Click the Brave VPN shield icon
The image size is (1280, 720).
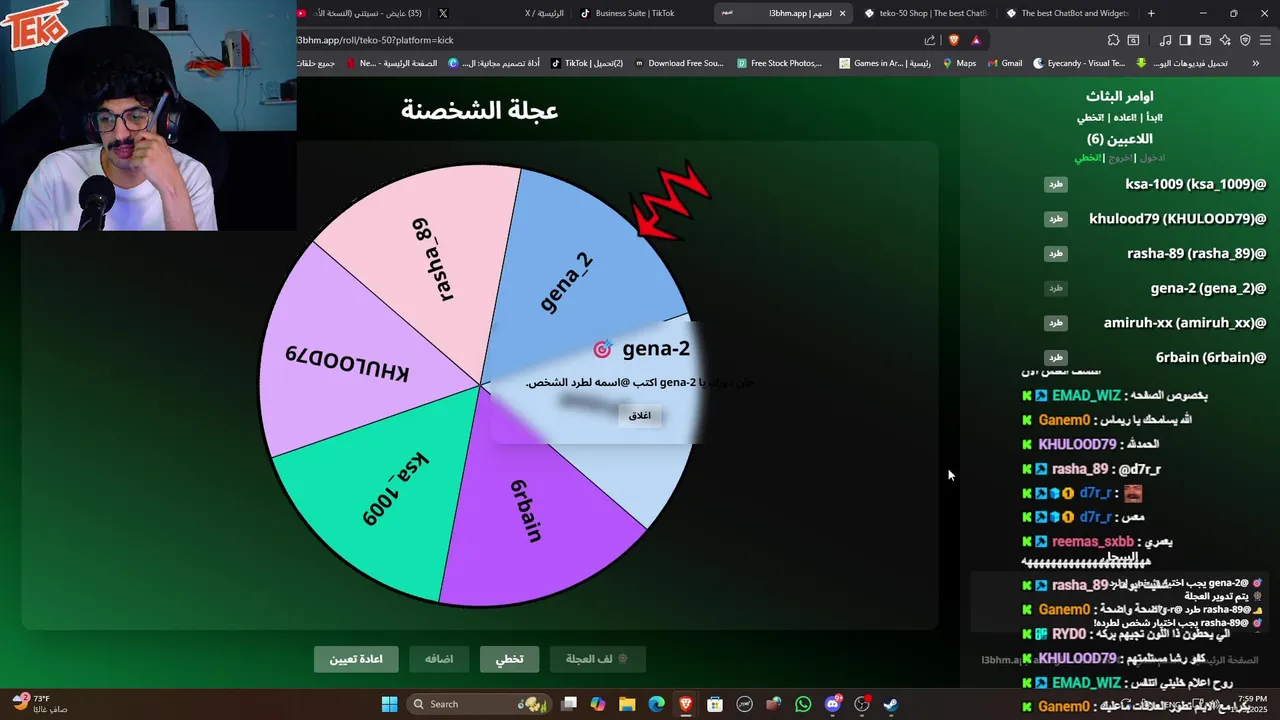click(x=1245, y=40)
